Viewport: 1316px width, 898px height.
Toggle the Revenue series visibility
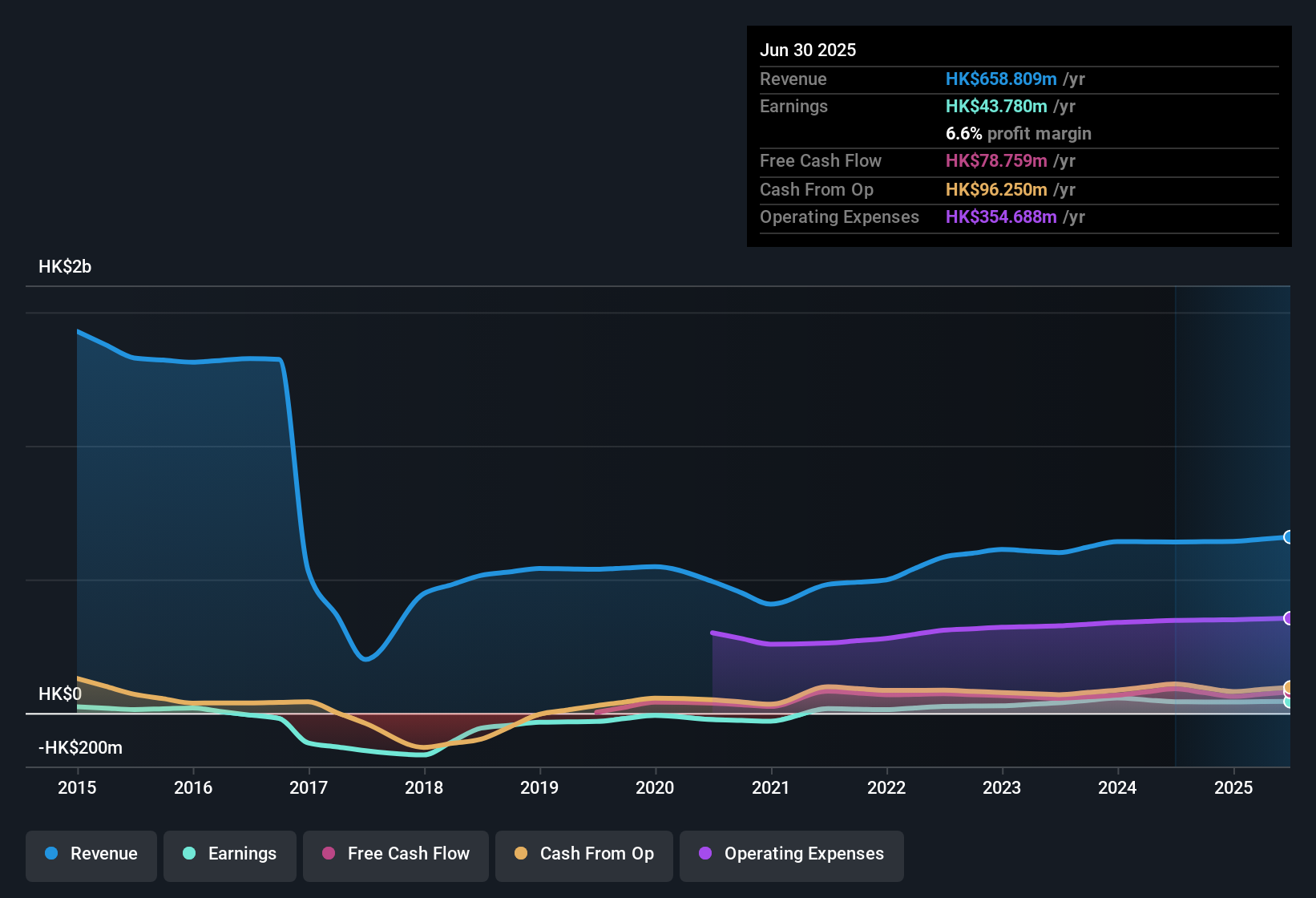pyautogui.click(x=91, y=854)
